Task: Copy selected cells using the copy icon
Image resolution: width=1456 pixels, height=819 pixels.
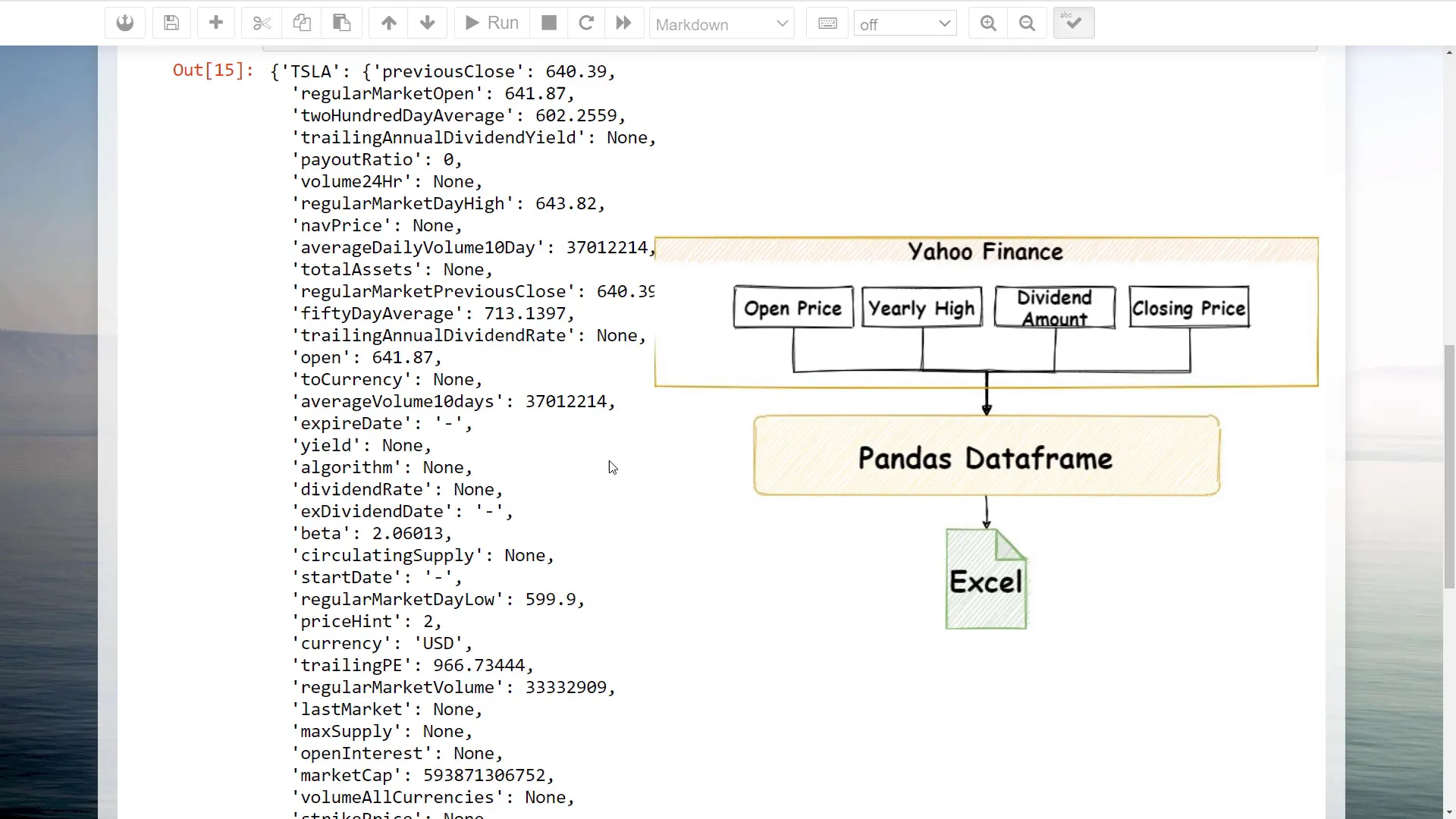Action: [x=302, y=23]
